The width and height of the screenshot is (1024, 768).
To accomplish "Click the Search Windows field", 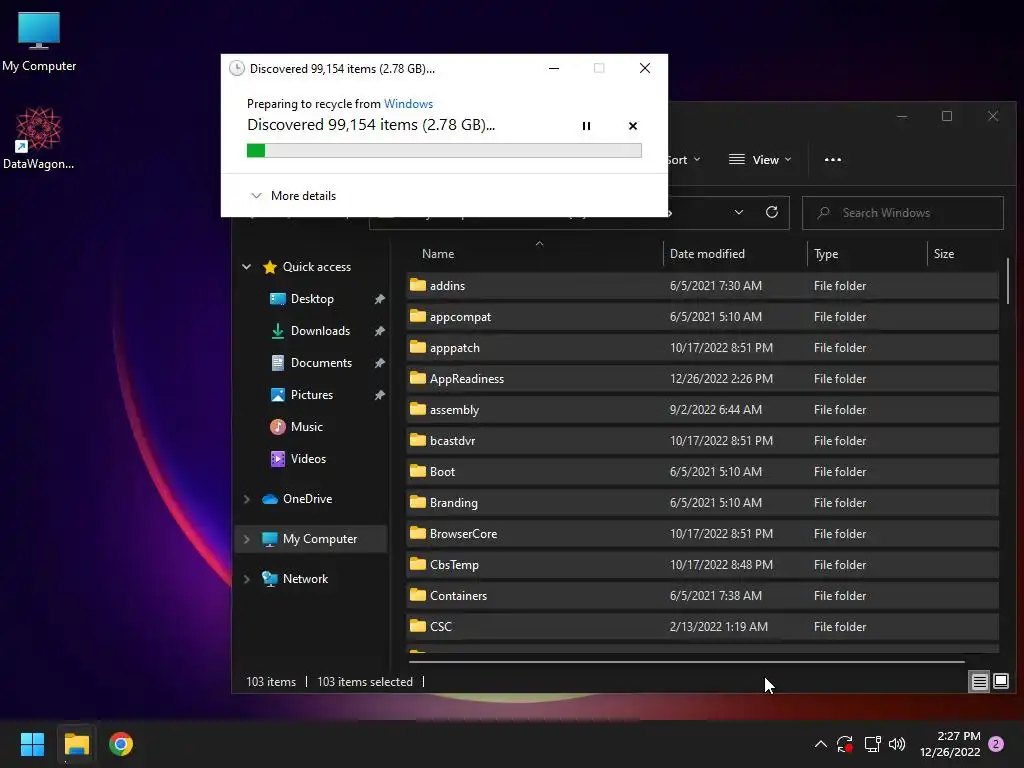I will tap(903, 213).
